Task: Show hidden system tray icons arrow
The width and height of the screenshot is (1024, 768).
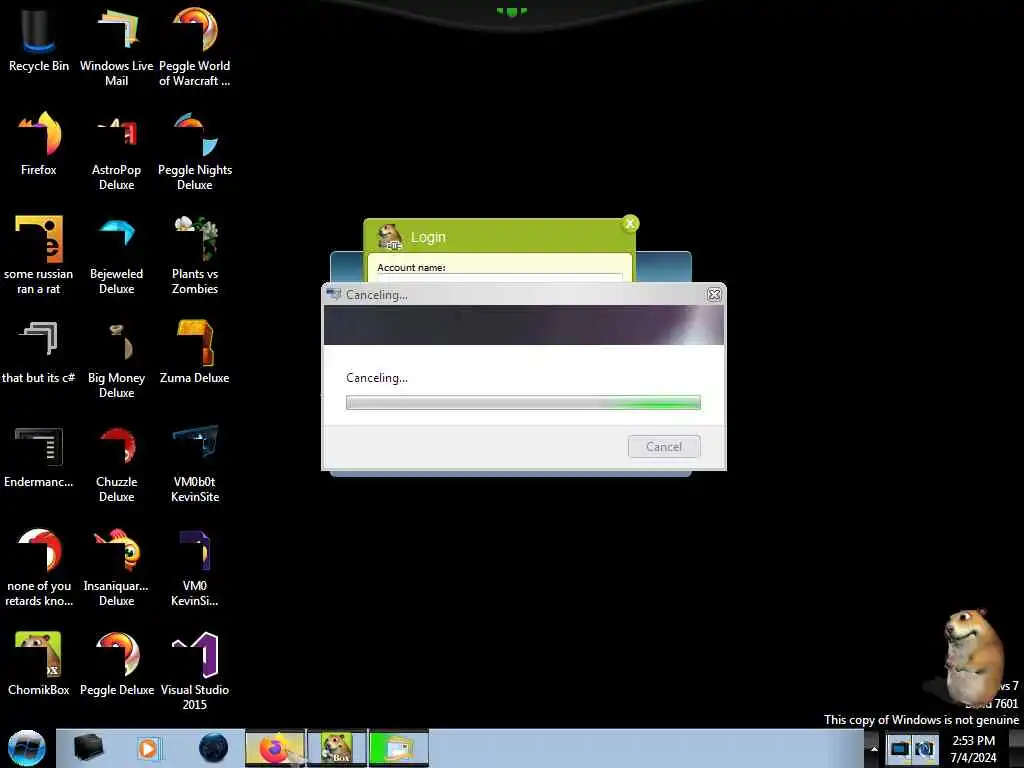Action: (x=874, y=748)
